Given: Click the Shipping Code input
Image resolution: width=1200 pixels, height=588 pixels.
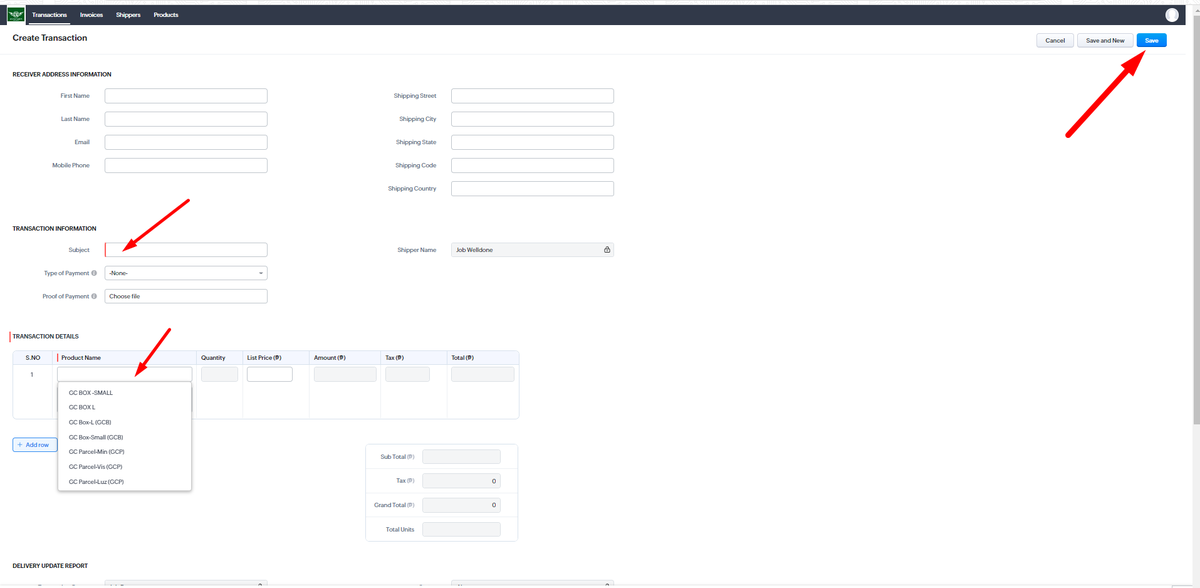Looking at the screenshot, I should [x=532, y=165].
